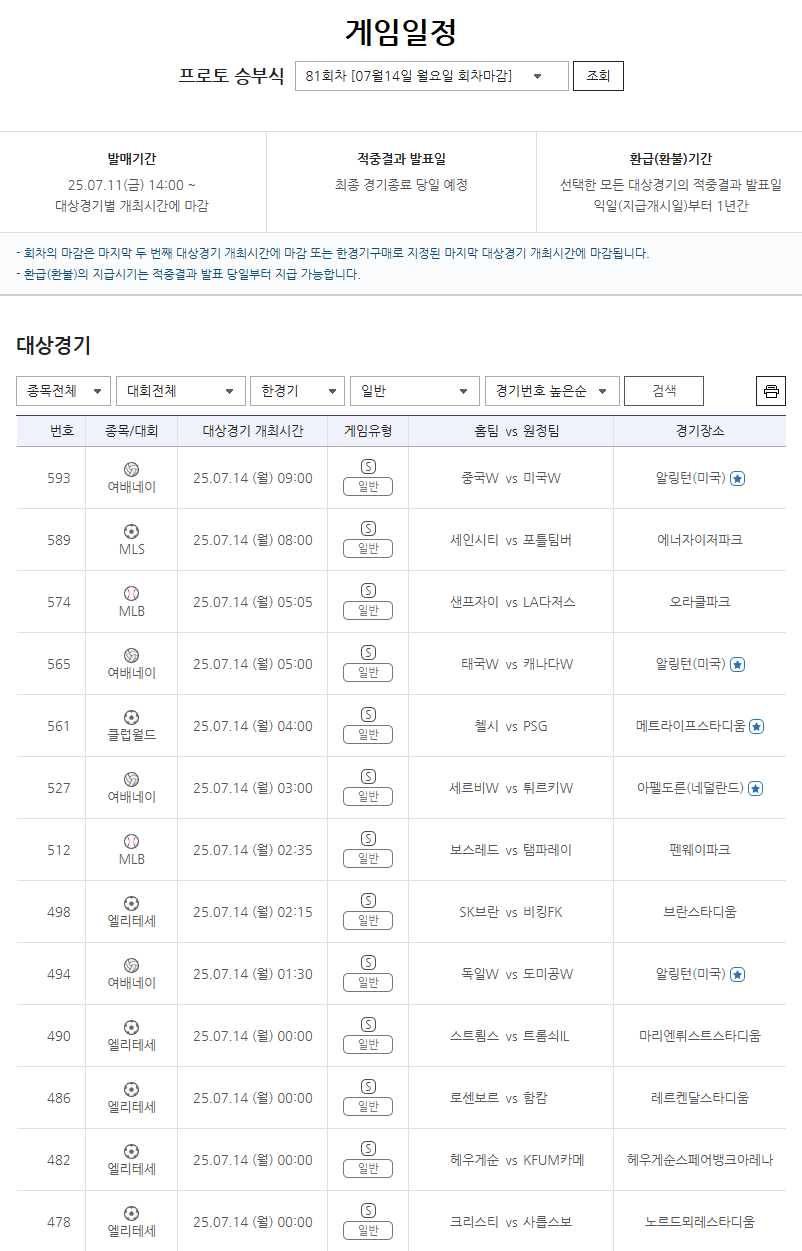Click the baseball icon for match 574
The height and width of the screenshot is (1251, 802).
pyautogui.click(x=131, y=593)
